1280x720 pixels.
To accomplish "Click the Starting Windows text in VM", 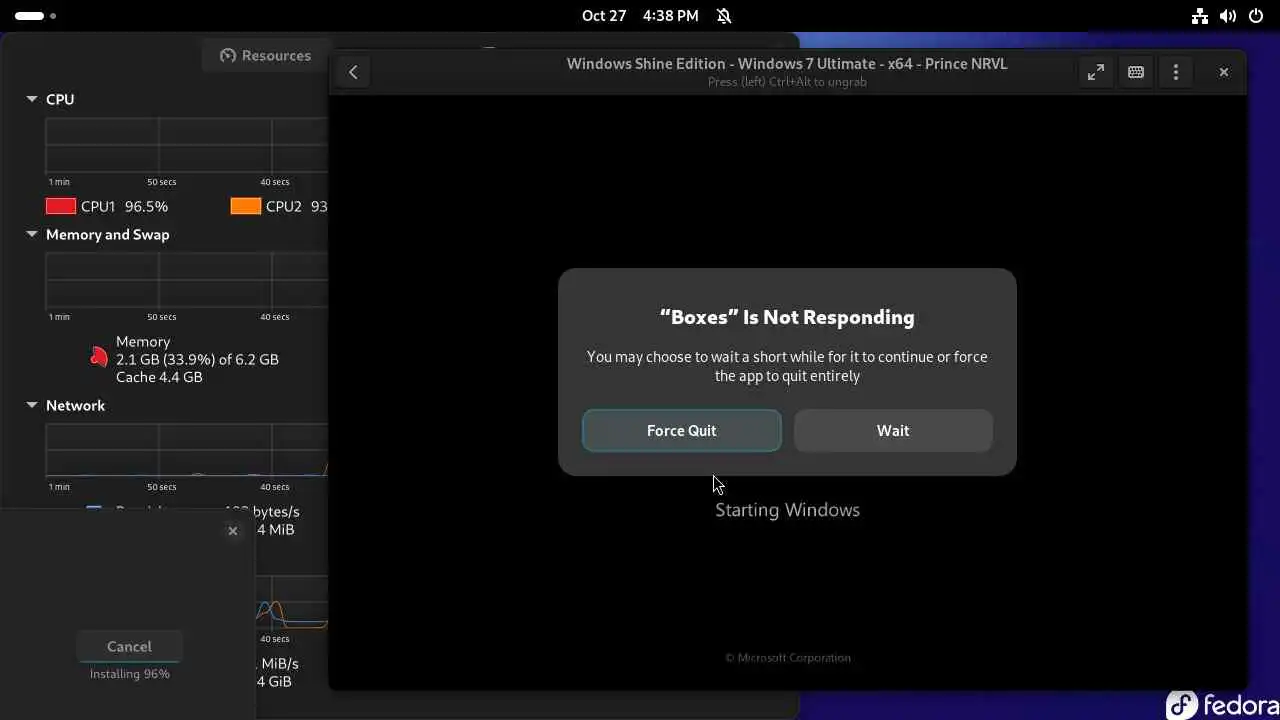I will (x=787, y=510).
